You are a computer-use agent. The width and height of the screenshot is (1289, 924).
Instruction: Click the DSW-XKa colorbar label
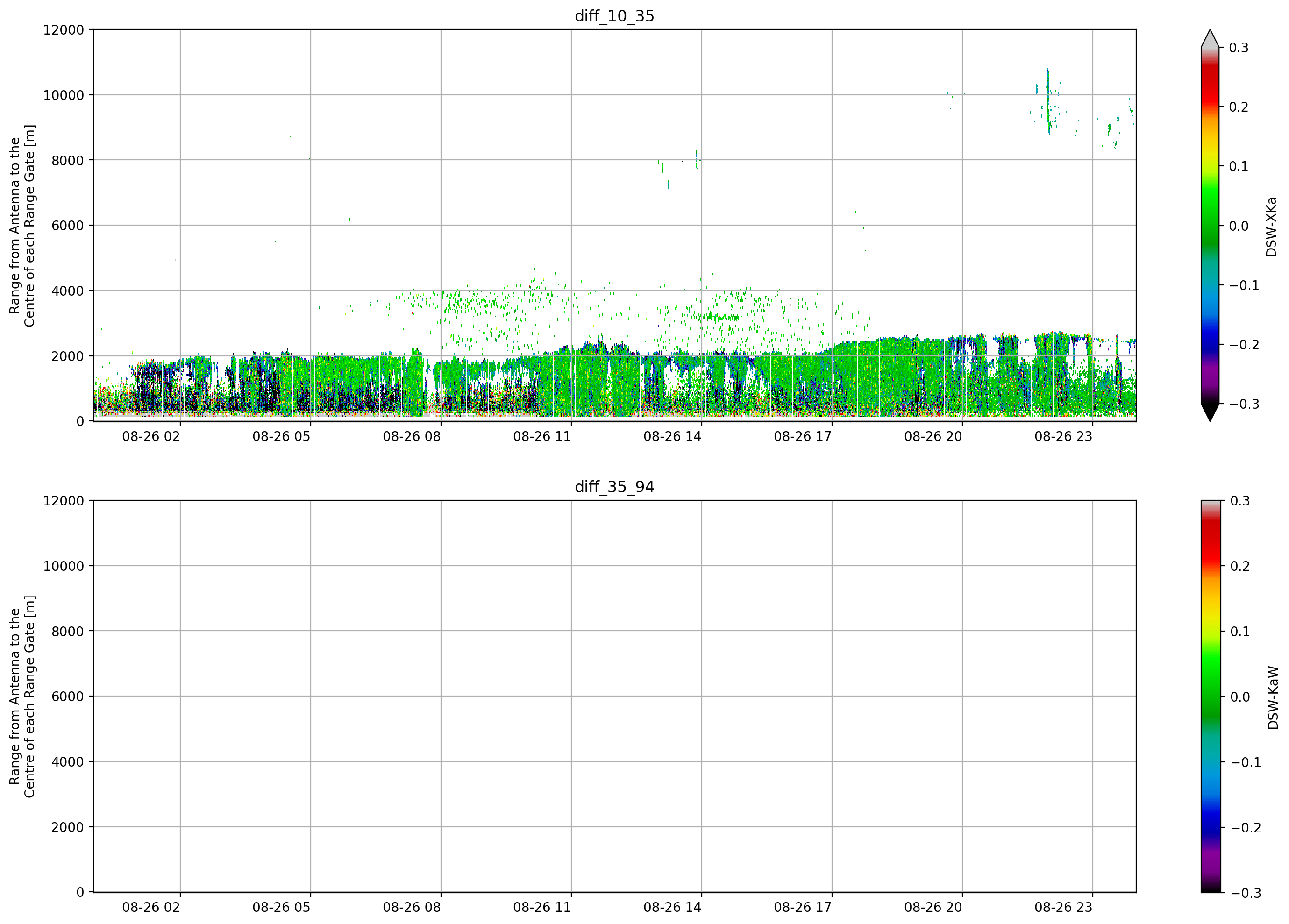[1271, 227]
